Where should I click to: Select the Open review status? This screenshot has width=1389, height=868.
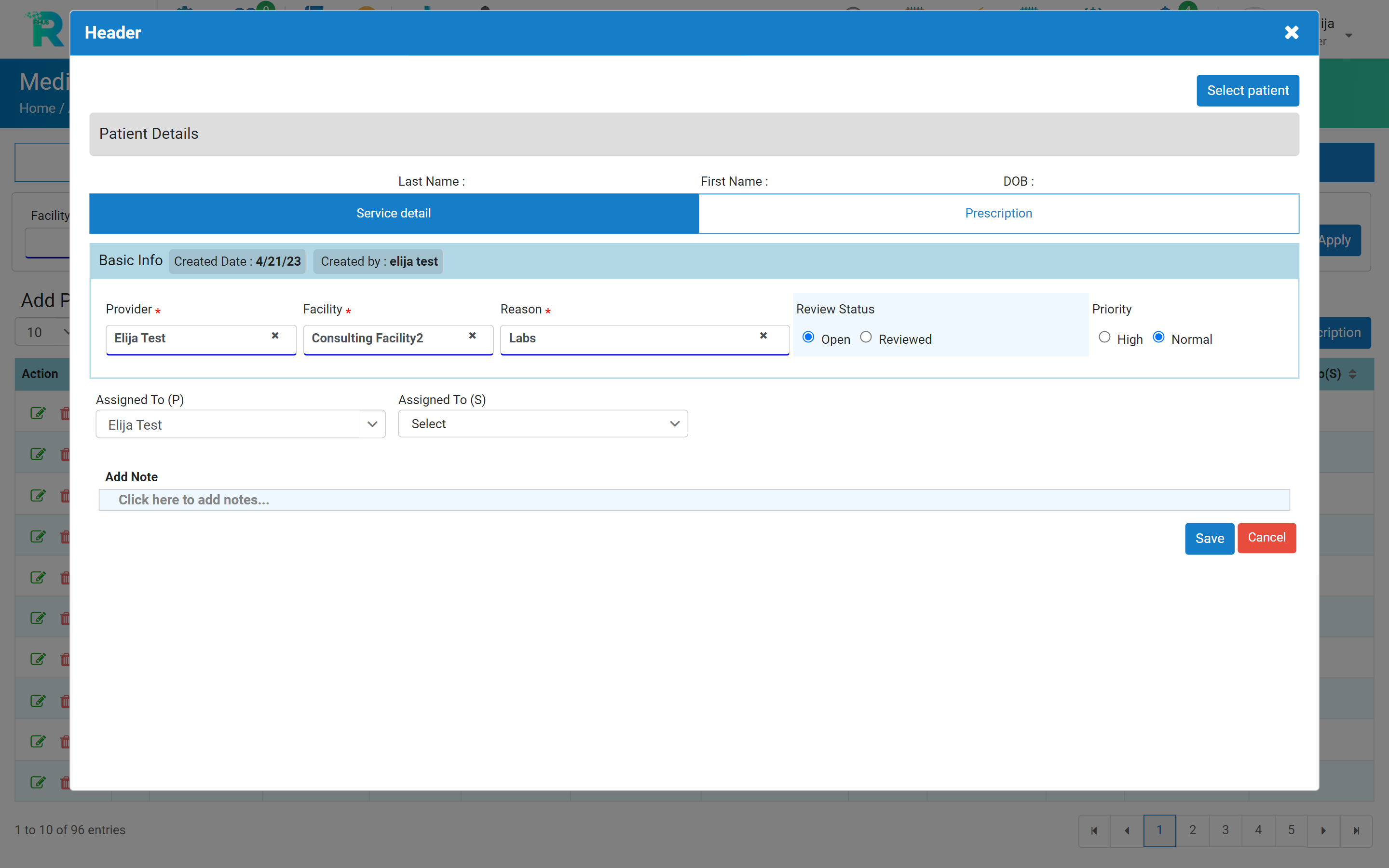pos(808,338)
